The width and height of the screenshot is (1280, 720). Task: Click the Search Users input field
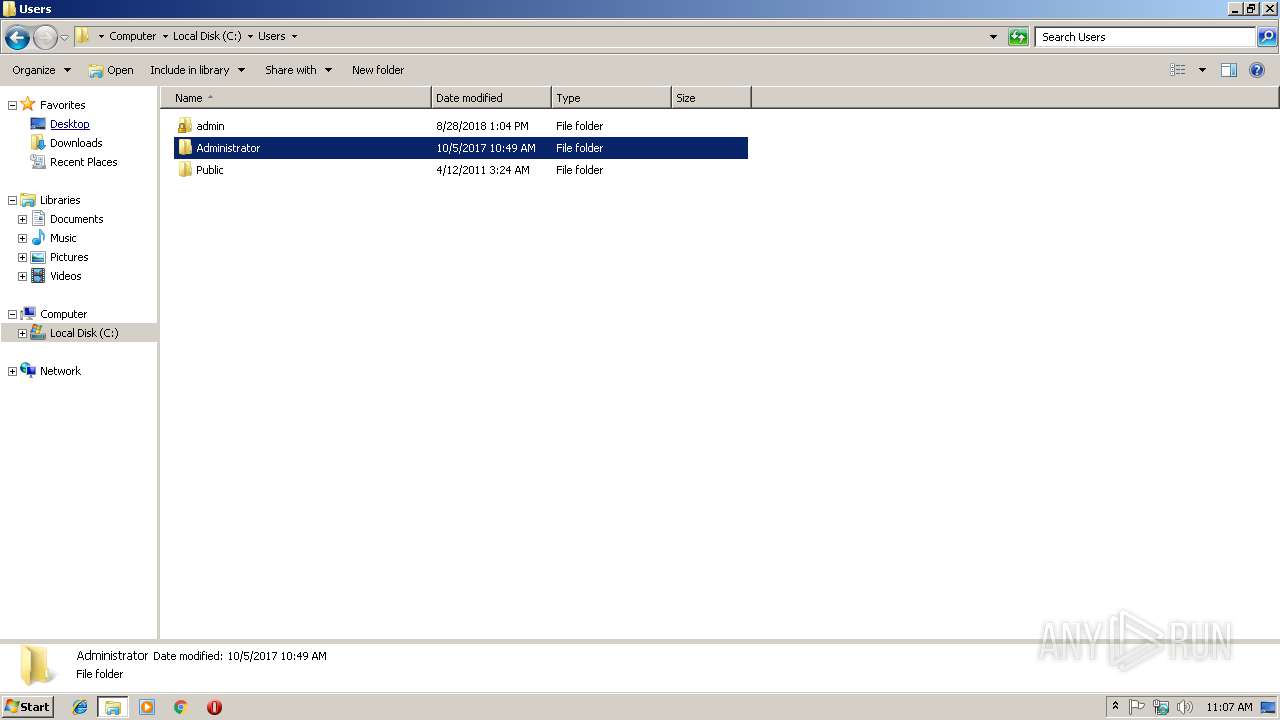click(x=1145, y=37)
